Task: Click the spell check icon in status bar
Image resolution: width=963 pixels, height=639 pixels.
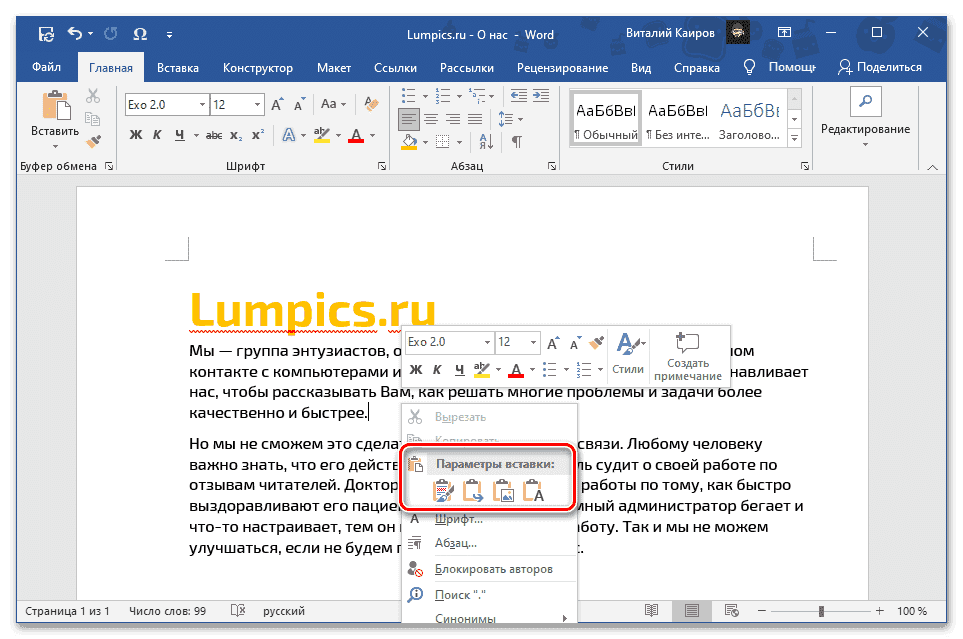Action: 238,610
